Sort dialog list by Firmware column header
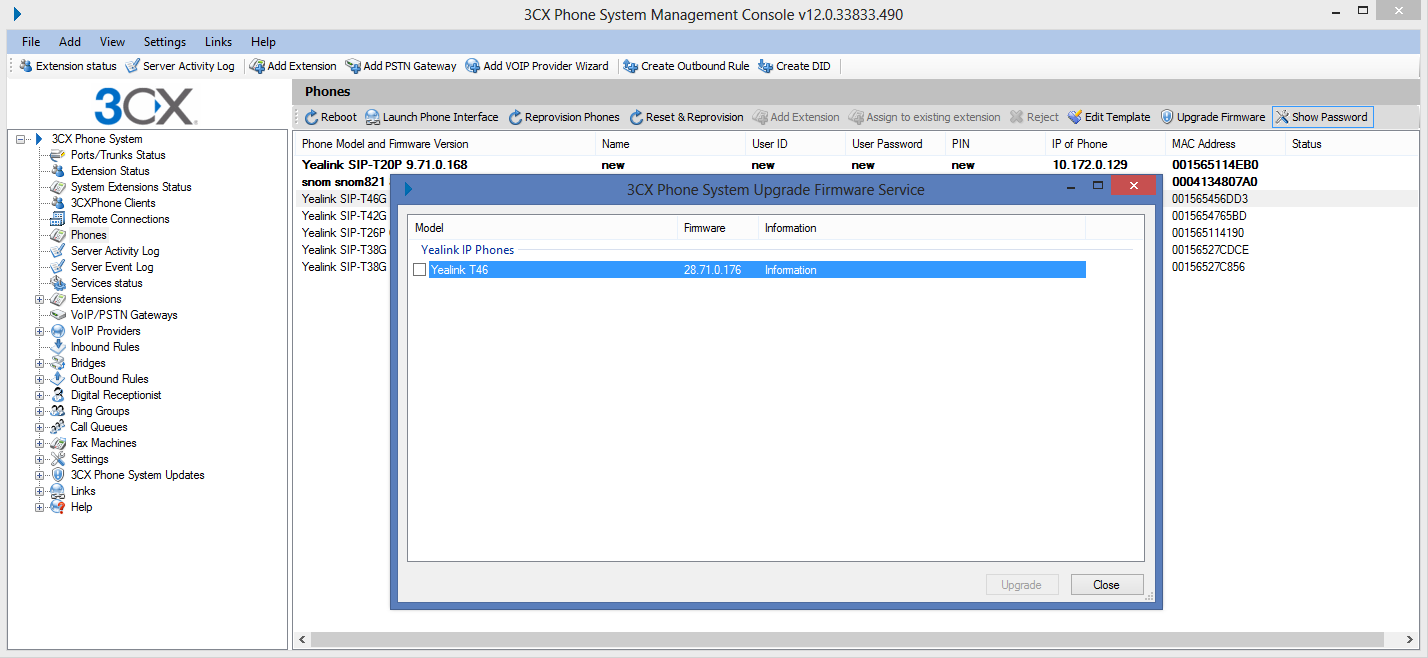The height and width of the screenshot is (658, 1428). click(x=718, y=228)
